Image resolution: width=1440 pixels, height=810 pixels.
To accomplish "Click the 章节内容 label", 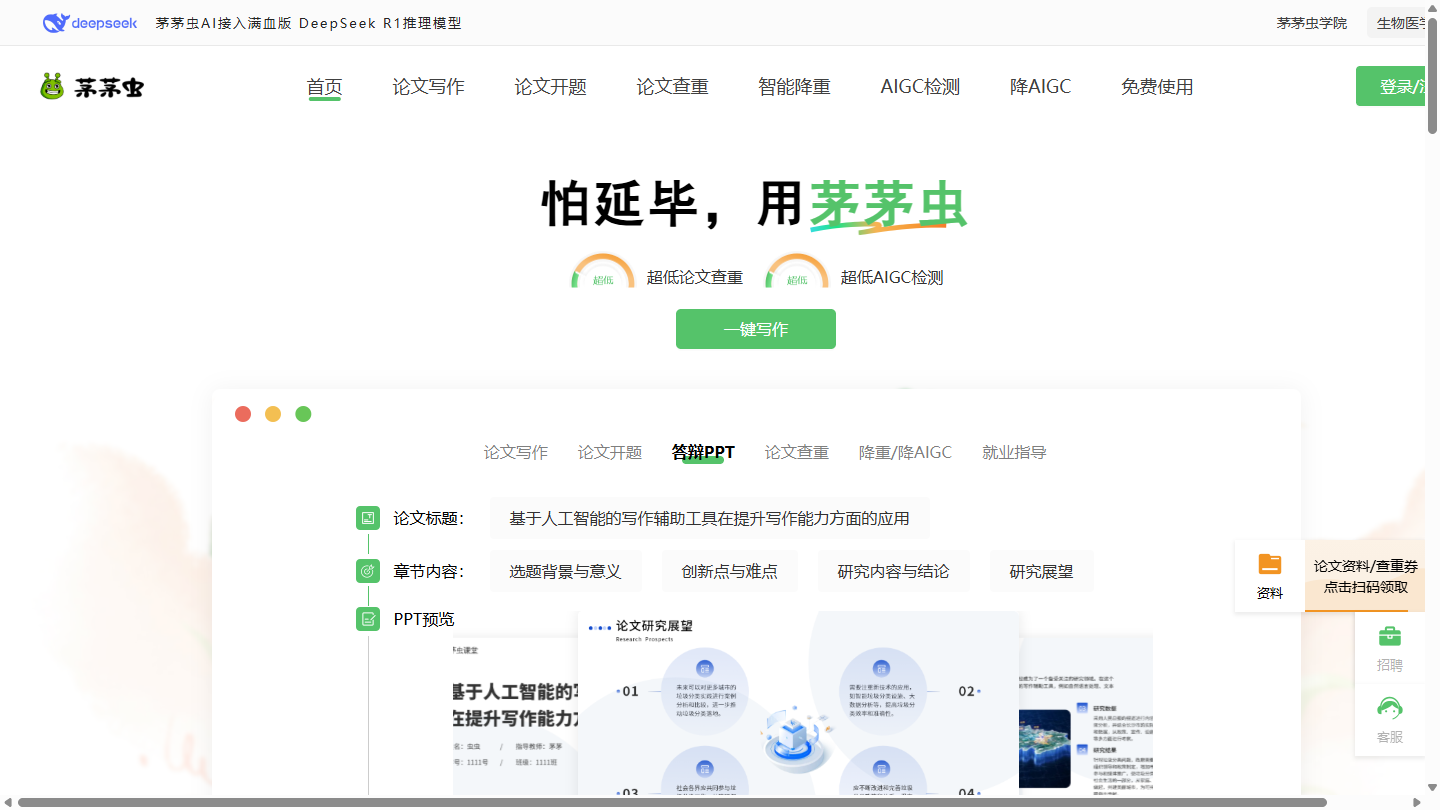I will click(x=429, y=571).
